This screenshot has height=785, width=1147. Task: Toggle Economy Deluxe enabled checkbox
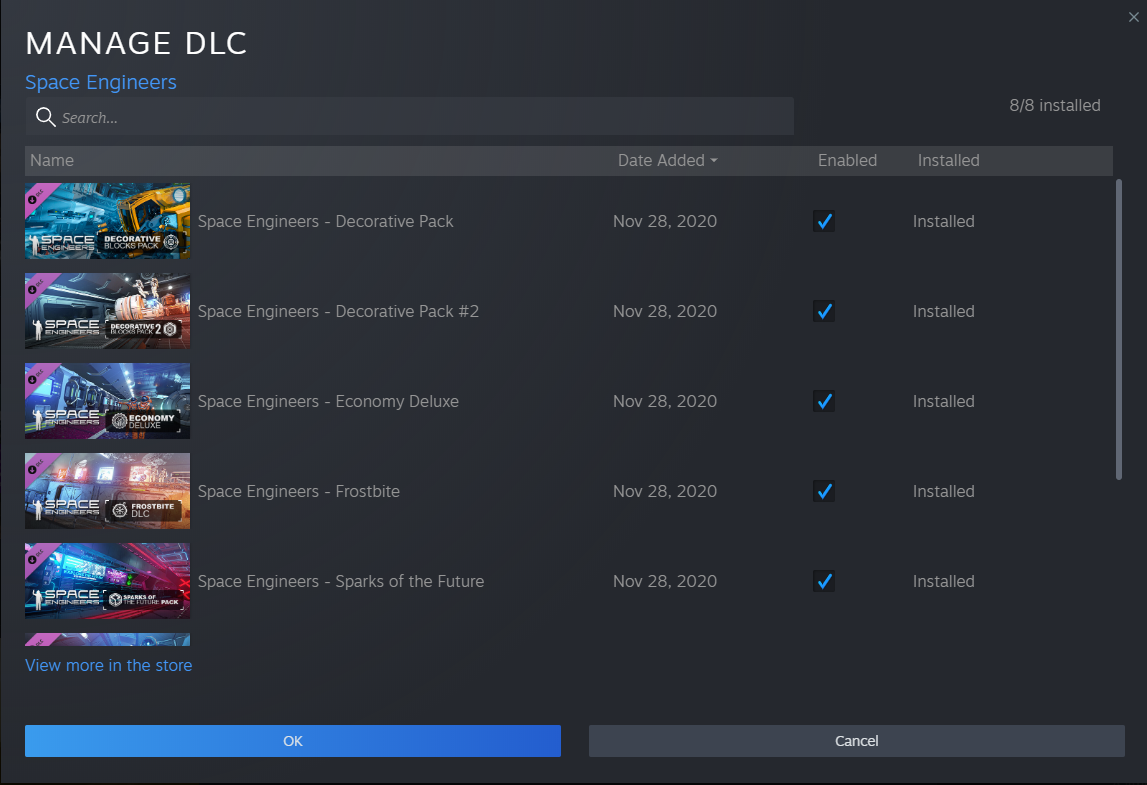(x=824, y=401)
